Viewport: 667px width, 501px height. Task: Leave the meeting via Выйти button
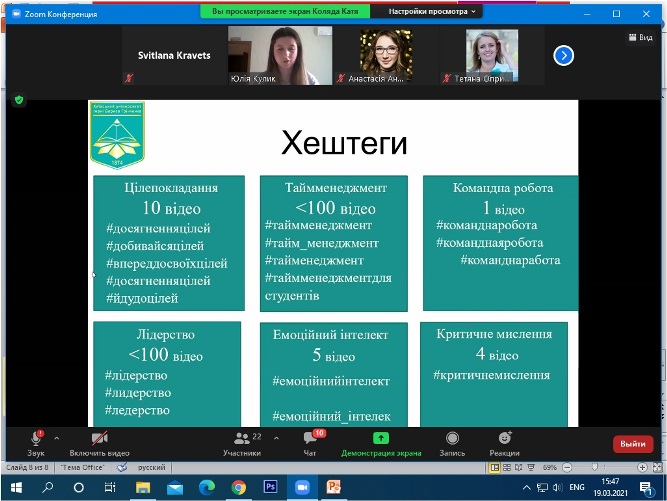(x=633, y=444)
